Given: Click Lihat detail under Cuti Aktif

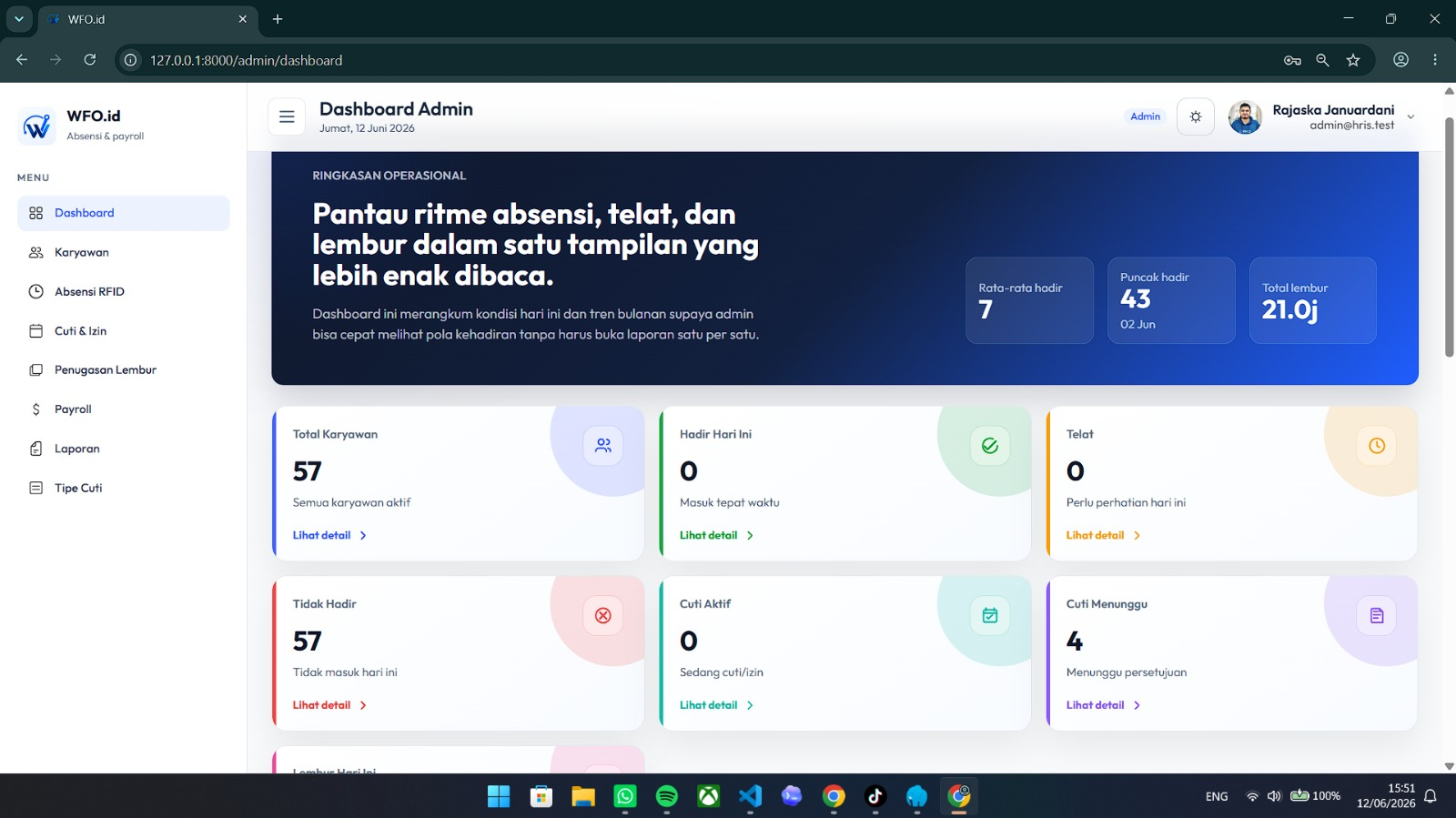Looking at the screenshot, I should (x=716, y=705).
